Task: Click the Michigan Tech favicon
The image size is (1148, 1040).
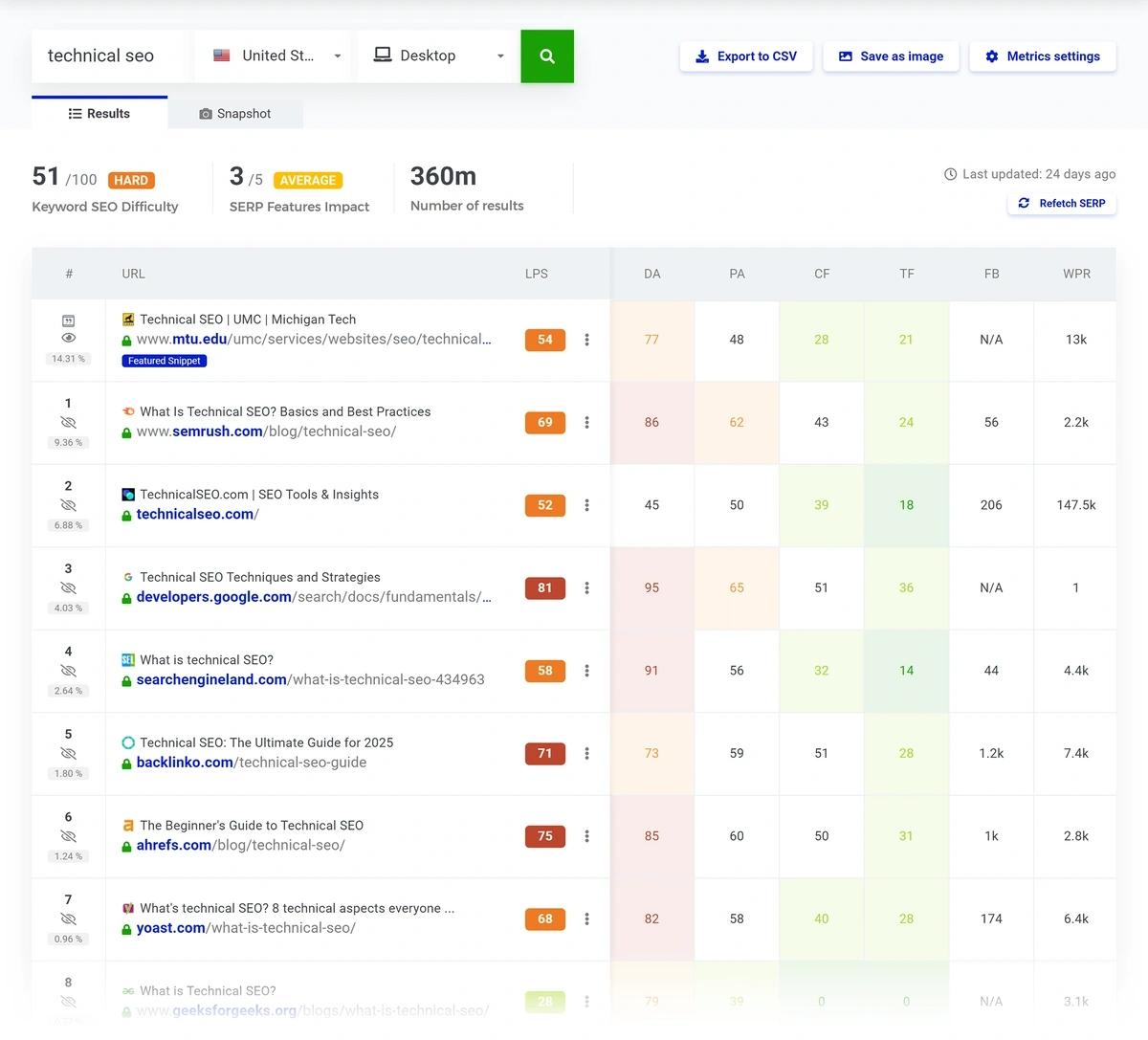Action: (x=128, y=320)
